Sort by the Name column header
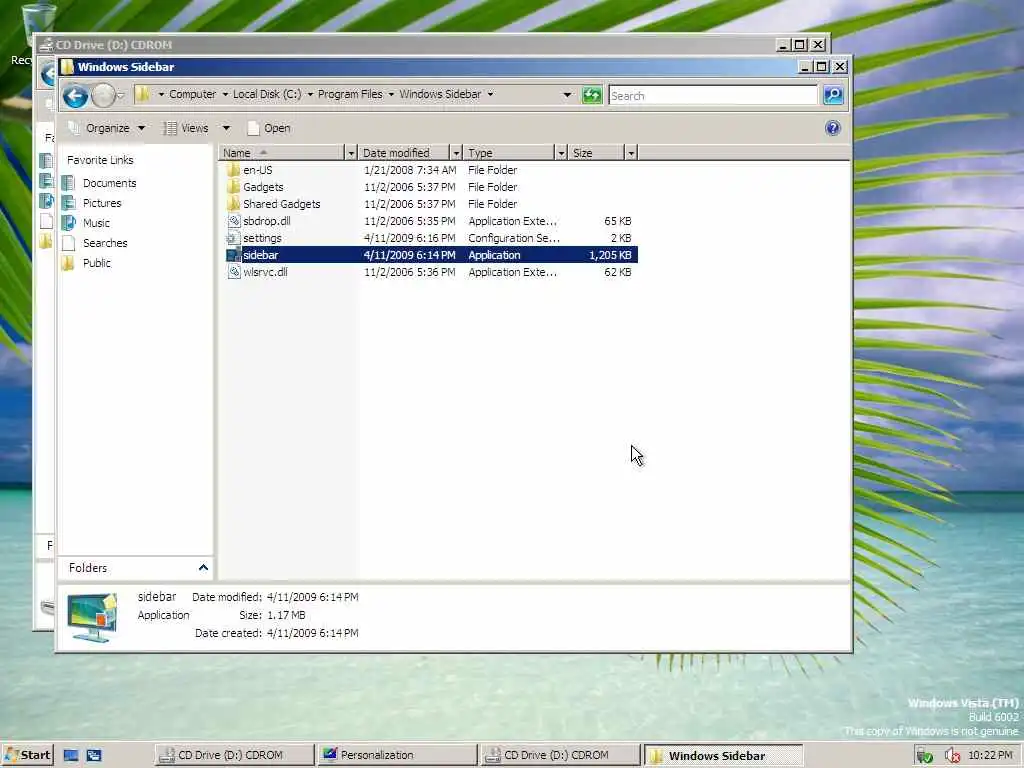The width and height of the screenshot is (1024, 768). (x=281, y=153)
